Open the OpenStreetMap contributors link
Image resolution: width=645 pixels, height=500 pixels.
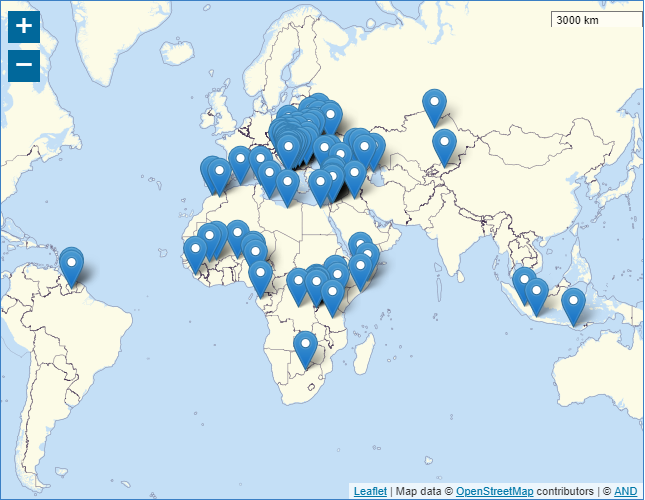click(494, 491)
